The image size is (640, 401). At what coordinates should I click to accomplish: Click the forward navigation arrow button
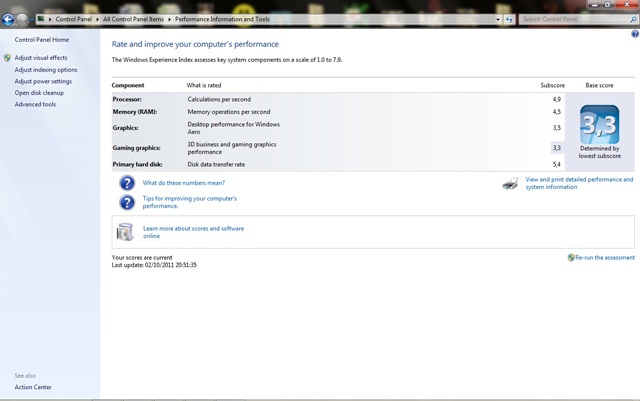(22, 19)
